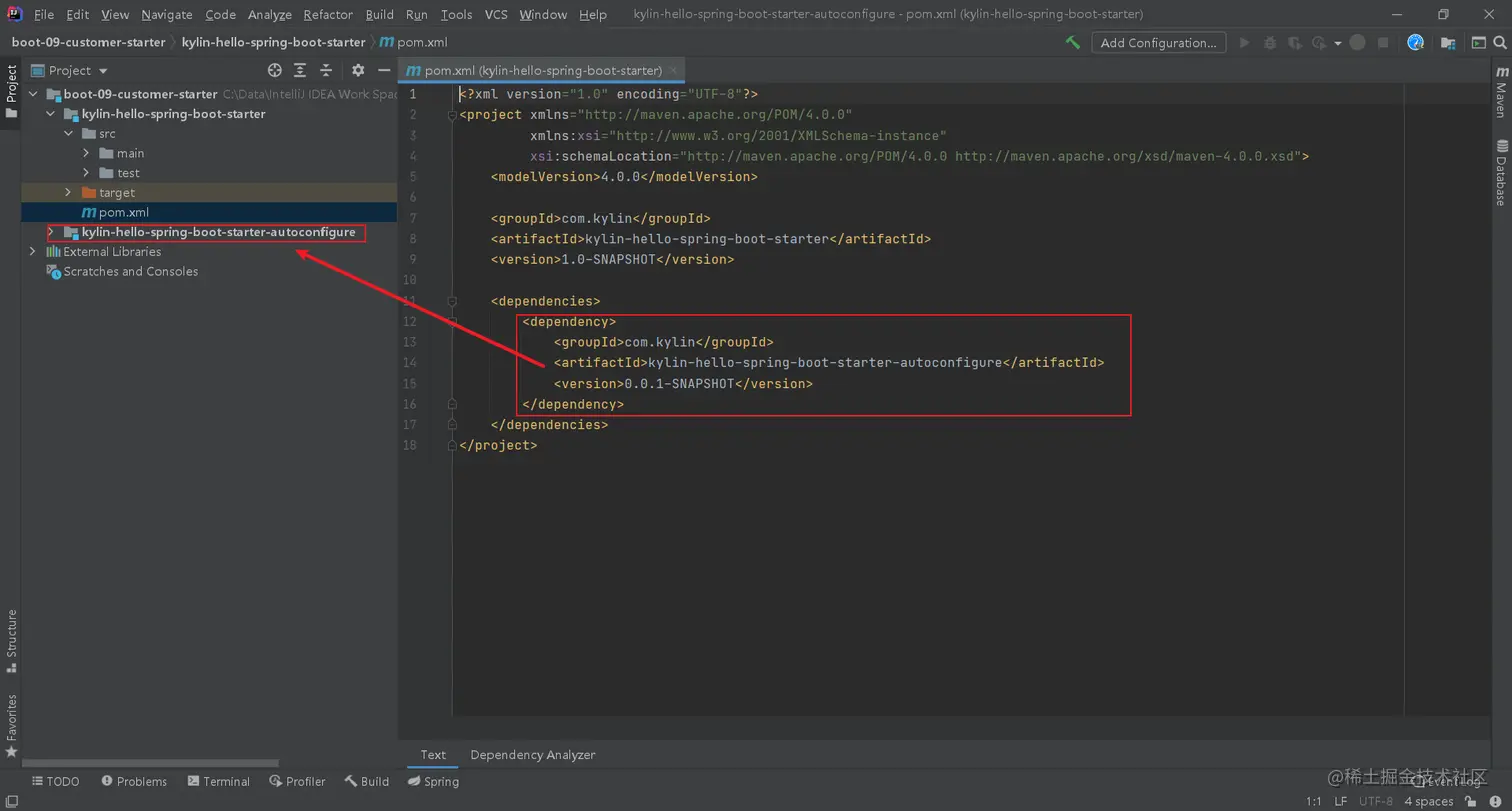Open the VCS menu
Screen dimensions: 1512x811
tap(496, 14)
